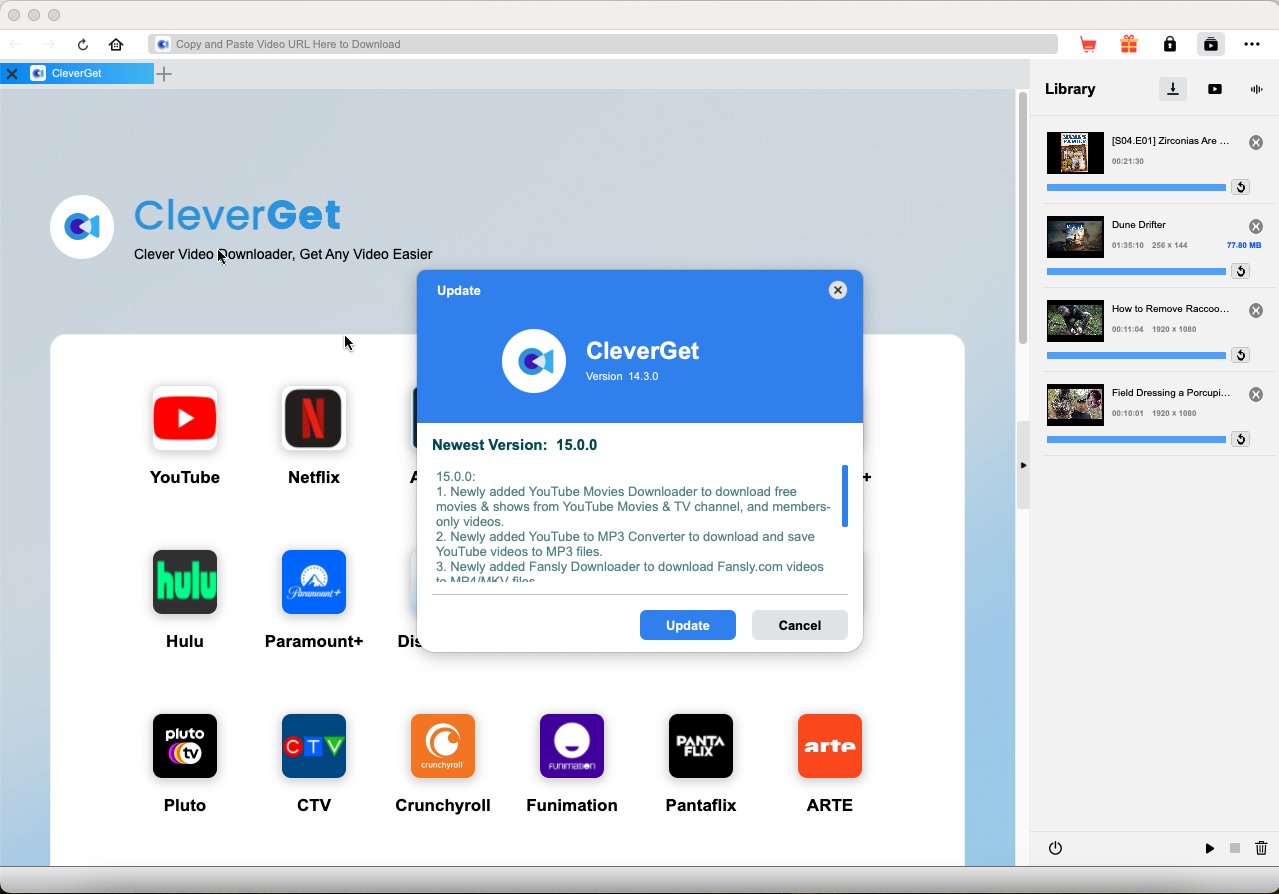Show downloaded audio tab in Library
The height and width of the screenshot is (894, 1279).
pyautogui.click(x=1257, y=89)
